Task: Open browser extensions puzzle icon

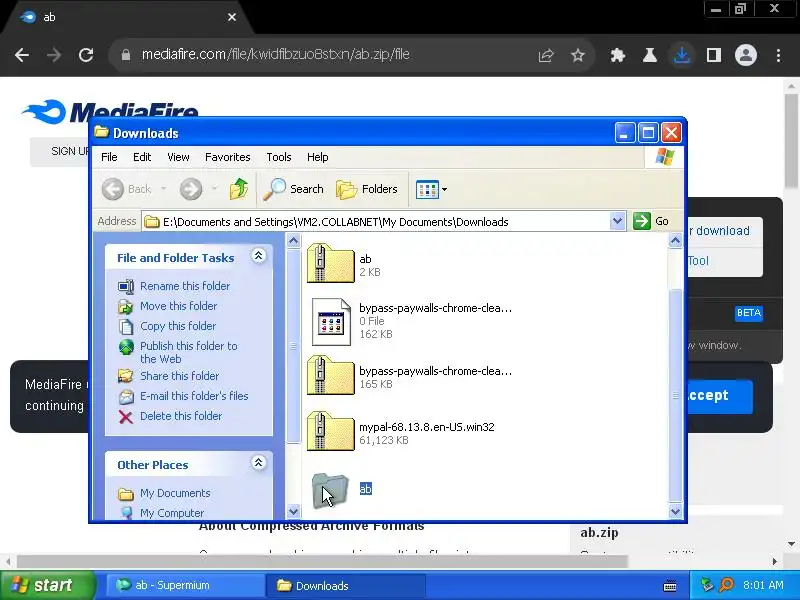Action: [x=618, y=55]
